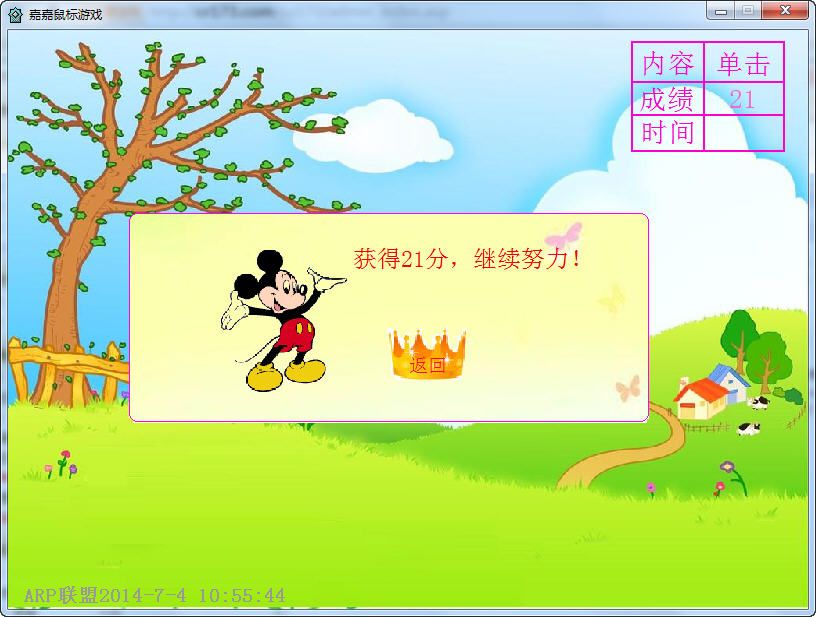Click the empty time value cell
This screenshot has width=816, height=617.
click(744, 133)
